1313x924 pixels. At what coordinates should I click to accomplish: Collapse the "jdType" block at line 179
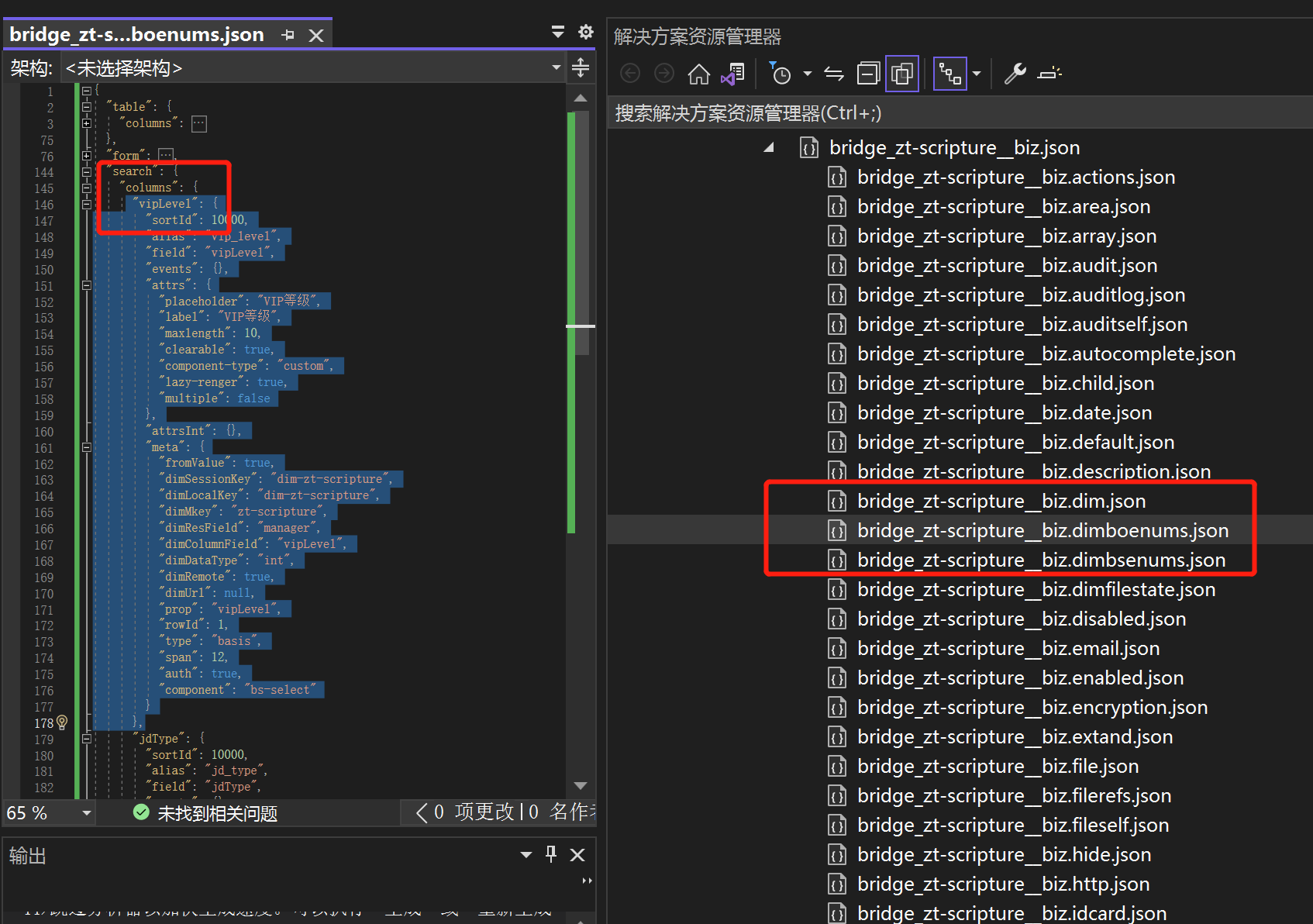(86, 739)
